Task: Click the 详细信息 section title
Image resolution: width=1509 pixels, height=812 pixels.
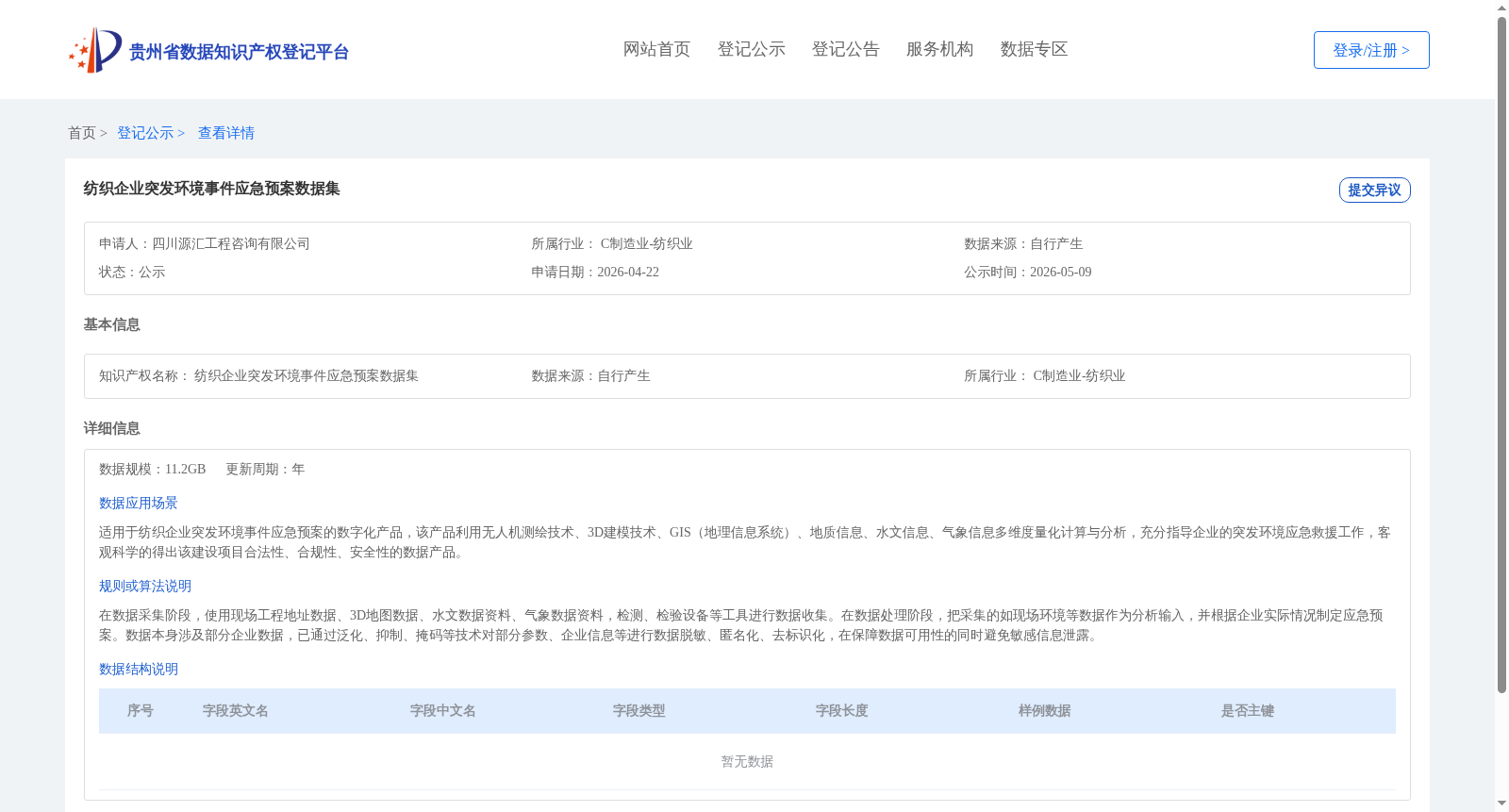Action: pyautogui.click(x=111, y=428)
